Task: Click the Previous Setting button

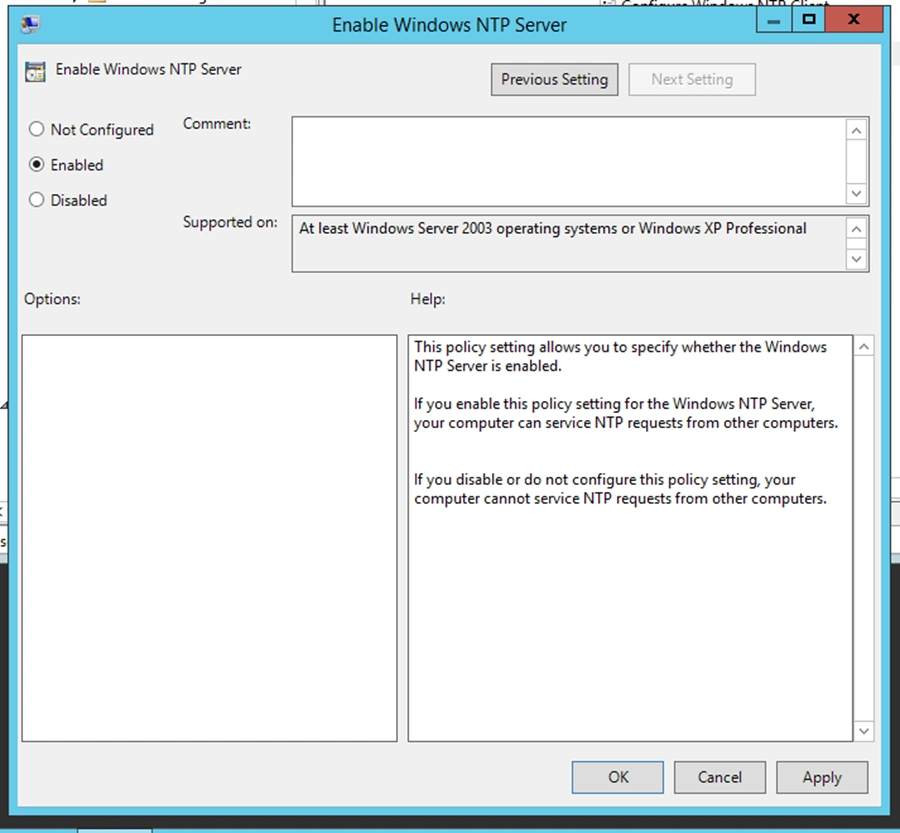Action: click(x=554, y=79)
